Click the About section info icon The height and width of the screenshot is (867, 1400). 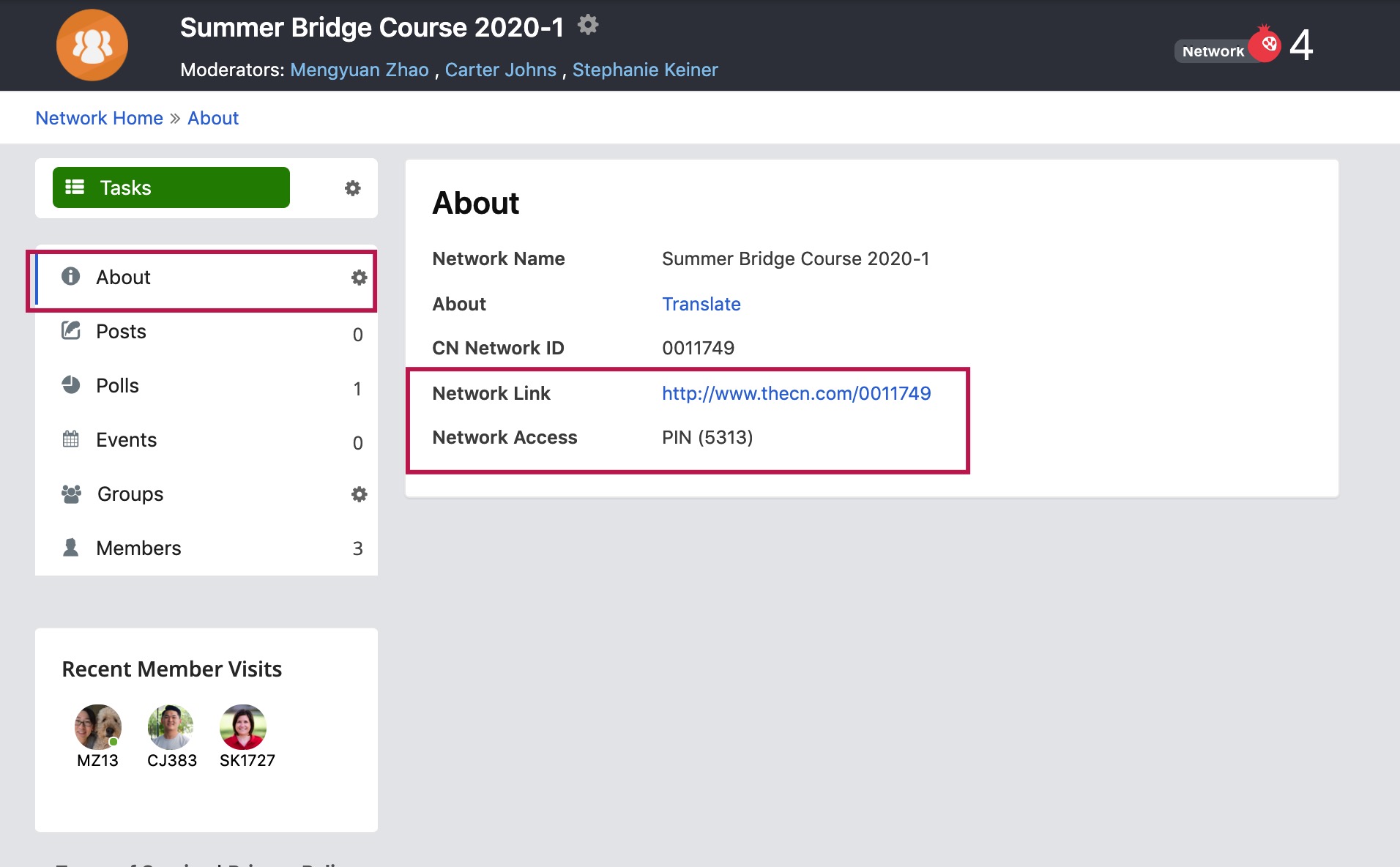[70, 277]
